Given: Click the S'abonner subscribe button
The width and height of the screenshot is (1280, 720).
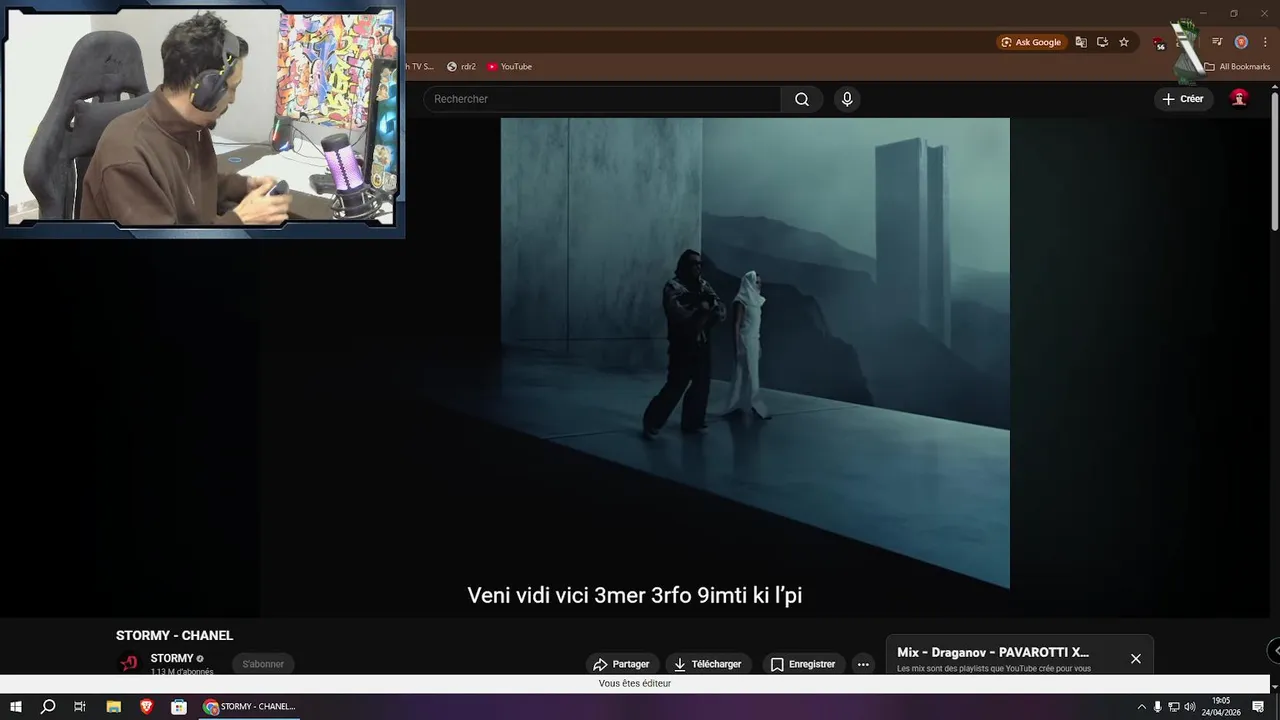Looking at the screenshot, I should [263, 664].
